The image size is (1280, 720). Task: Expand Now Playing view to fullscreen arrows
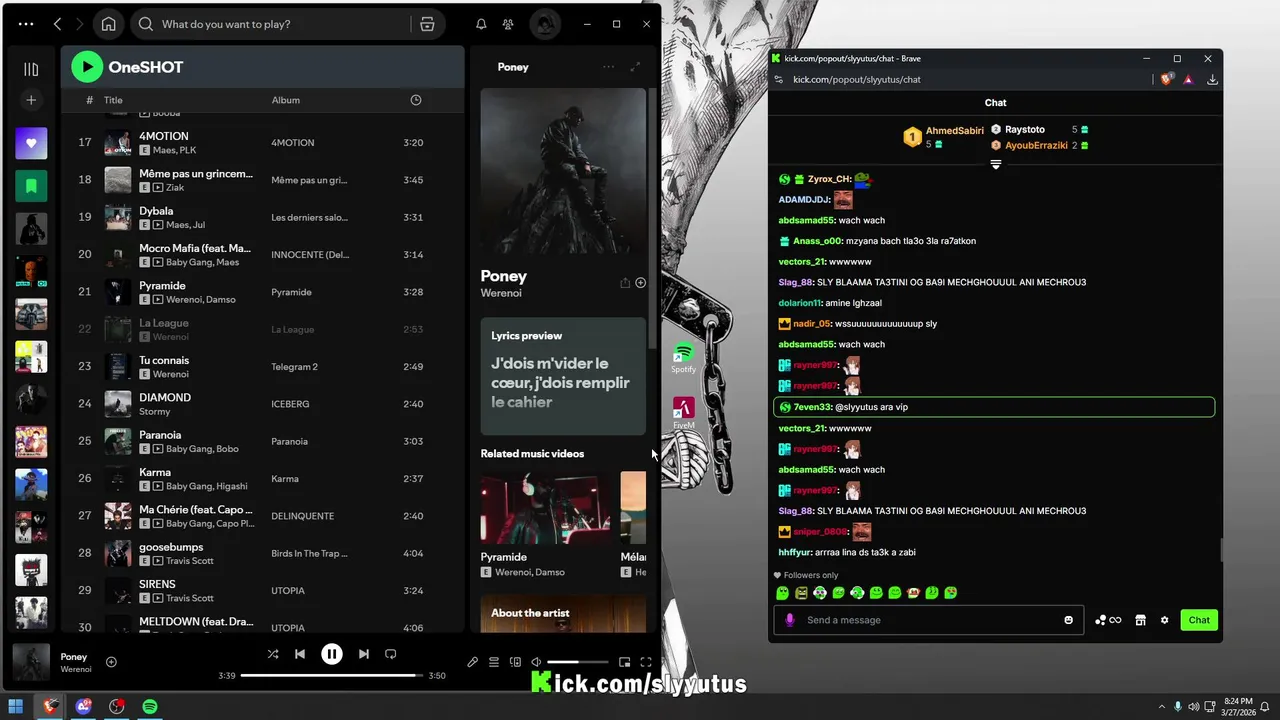tap(635, 67)
